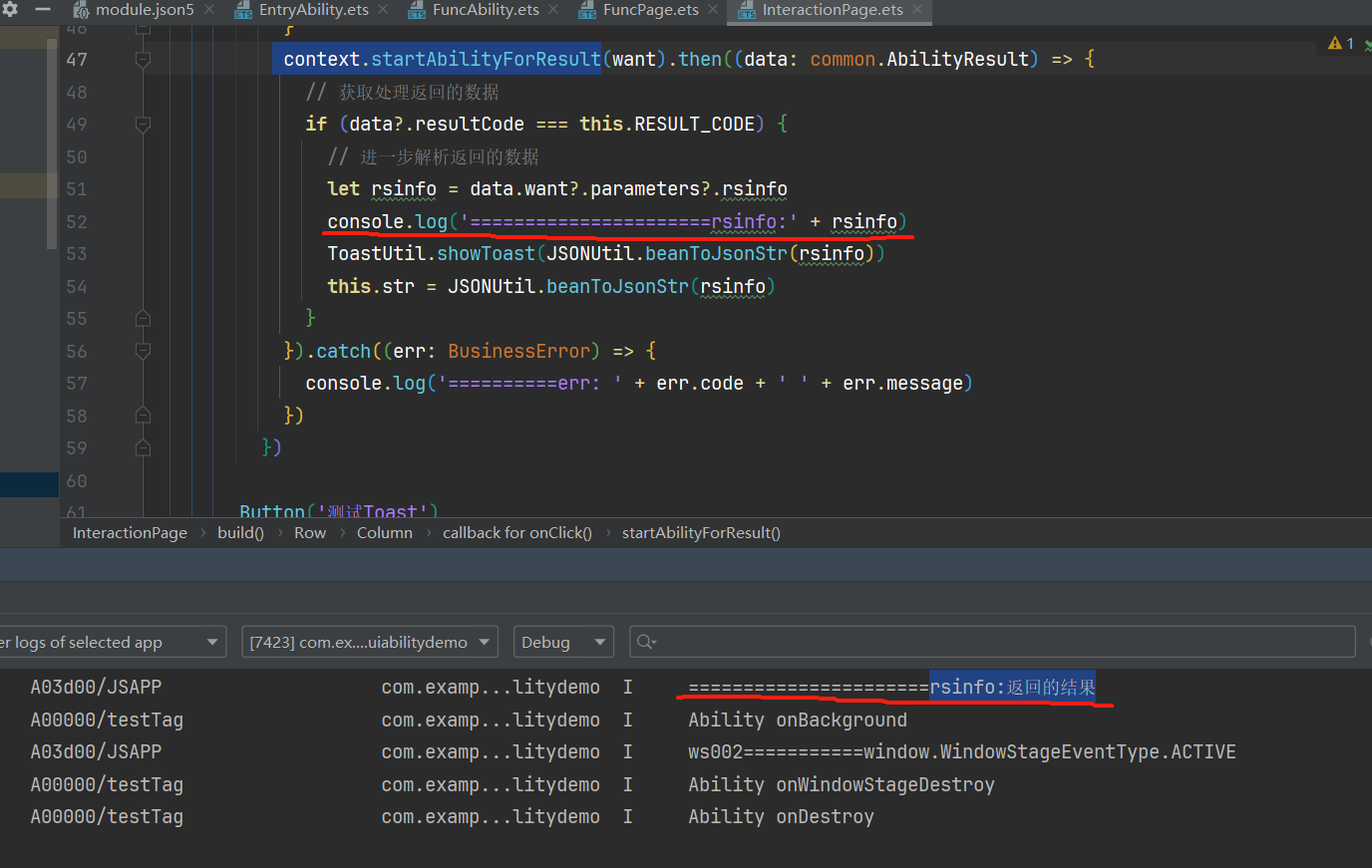Viewport: 1372px width, 868px height.
Task: Click line number 52 in the gutter
Action: [x=77, y=221]
